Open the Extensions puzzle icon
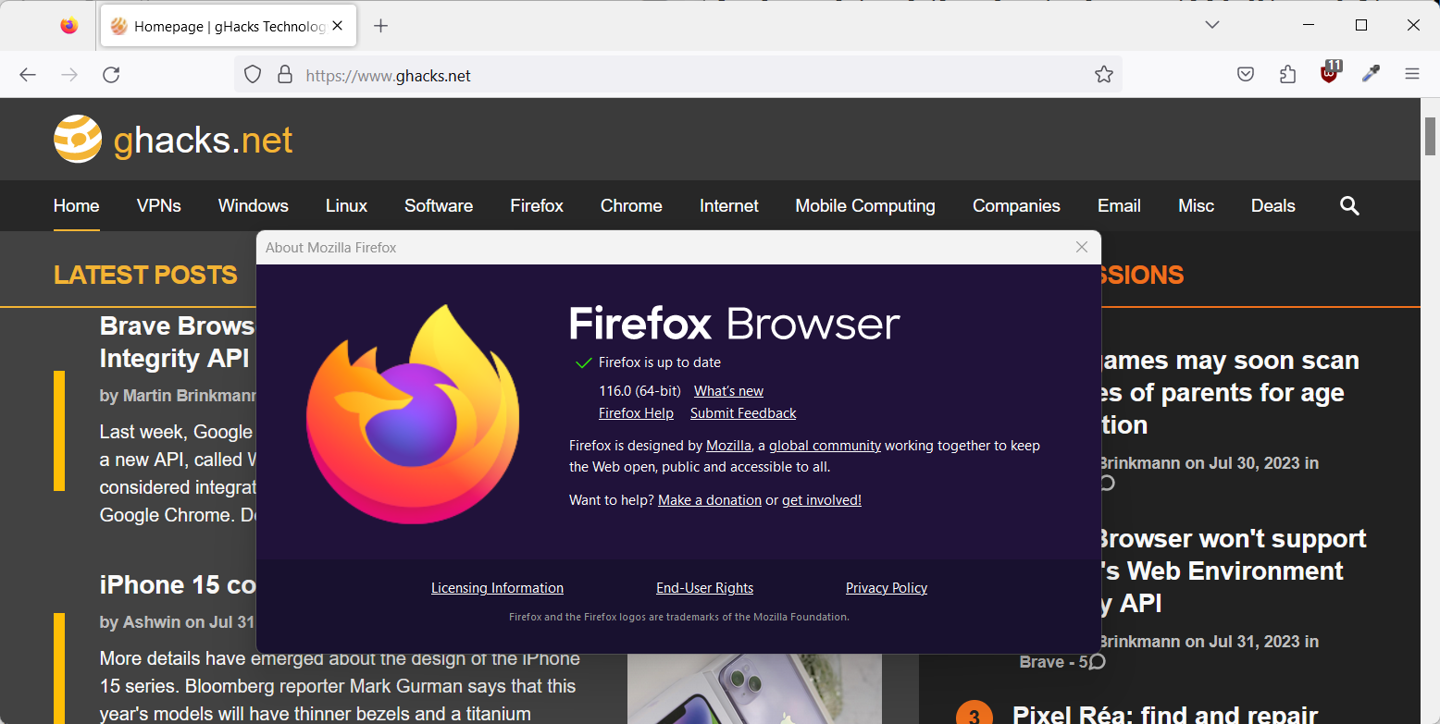1440x724 pixels. pyautogui.click(x=1287, y=75)
